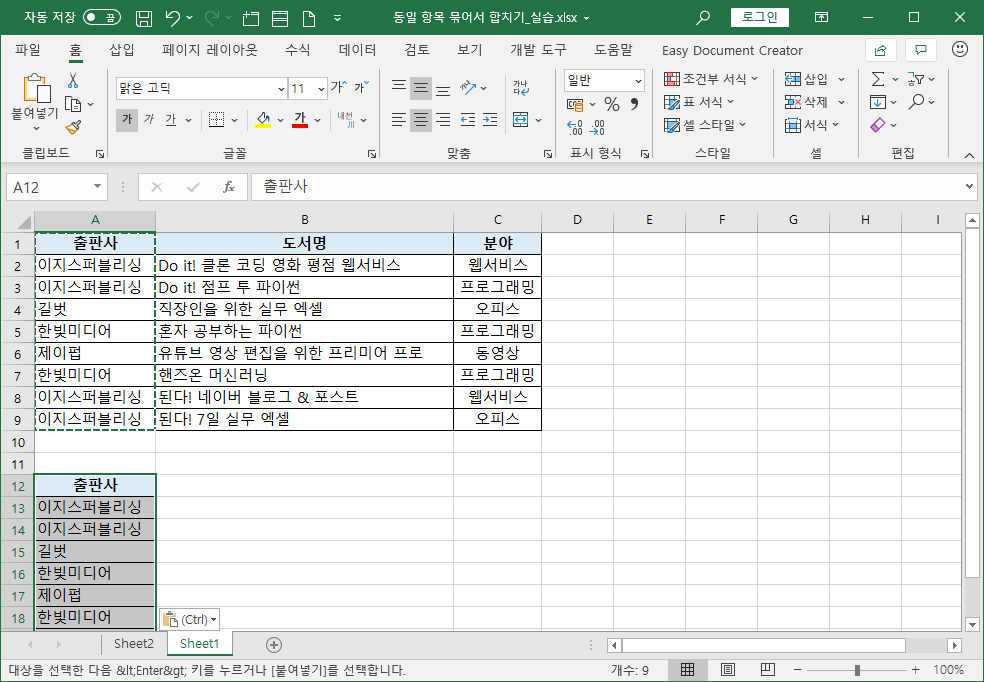The width and height of the screenshot is (984, 682).
Task: Open the font name 맑은 고딕 dropdown
Action: [281, 89]
